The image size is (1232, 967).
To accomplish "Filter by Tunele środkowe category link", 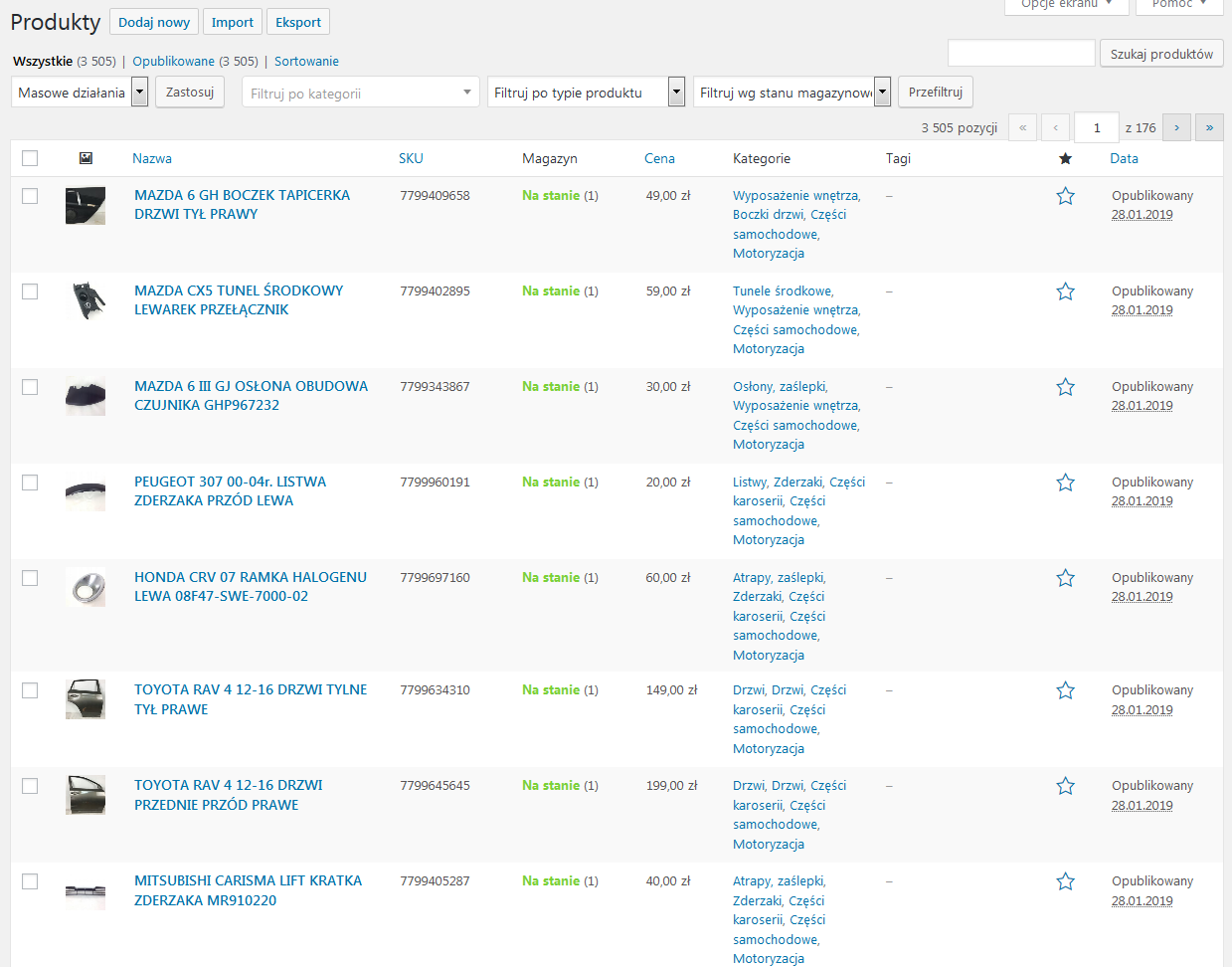I will point(782,291).
